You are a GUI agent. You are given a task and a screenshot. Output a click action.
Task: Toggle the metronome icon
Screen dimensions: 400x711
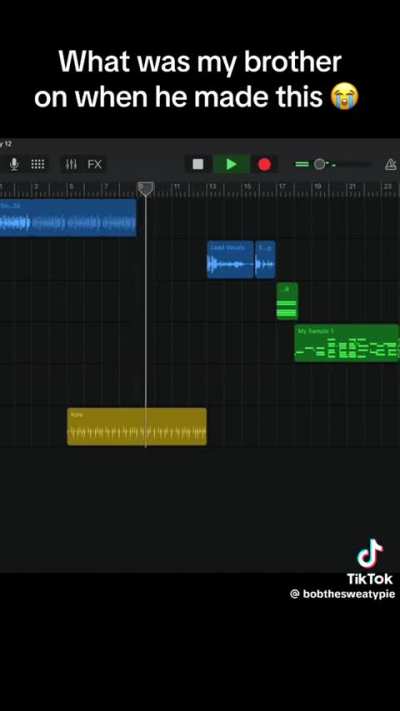click(x=391, y=165)
